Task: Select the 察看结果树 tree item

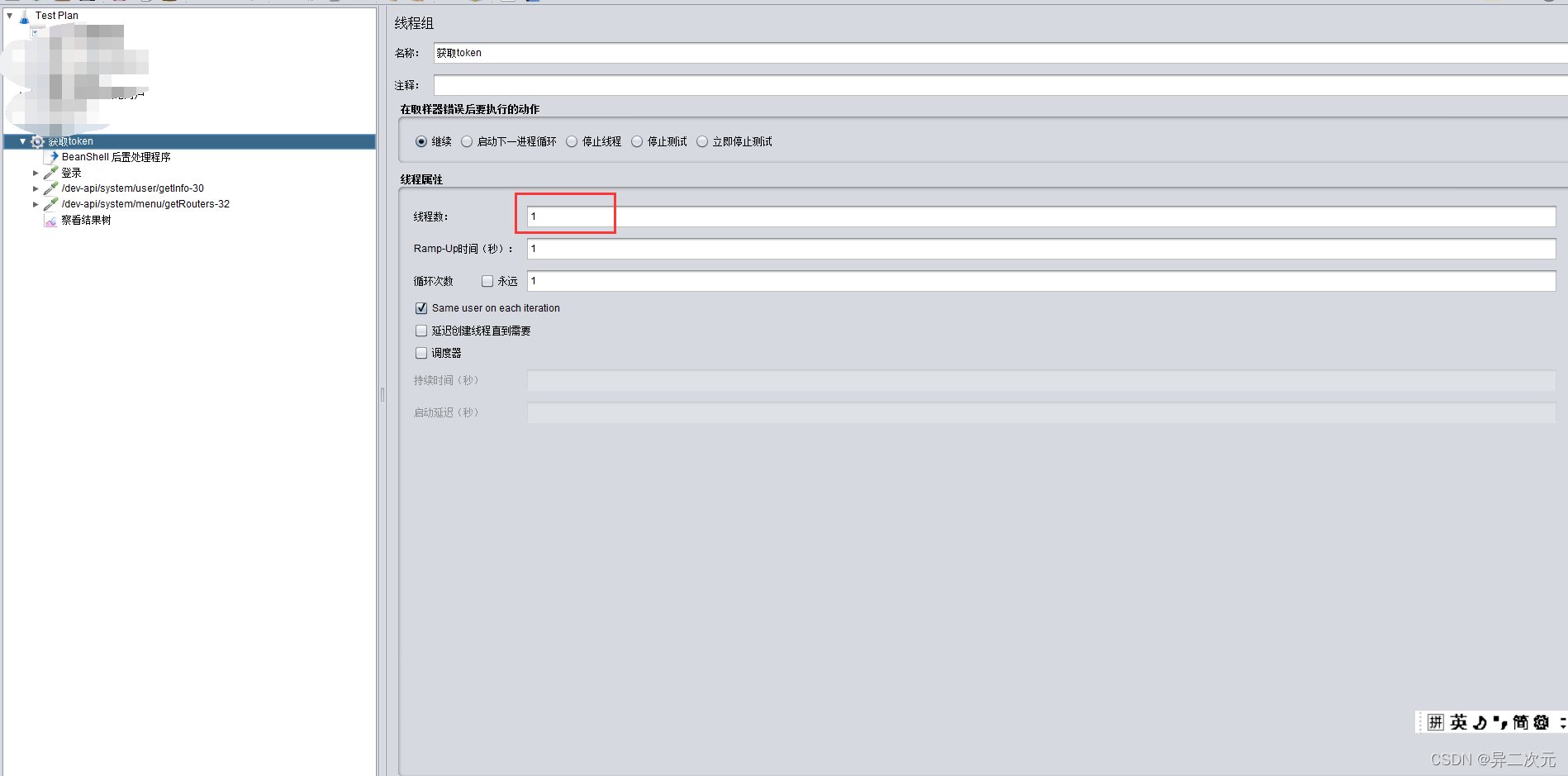Action: coord(86,221)
